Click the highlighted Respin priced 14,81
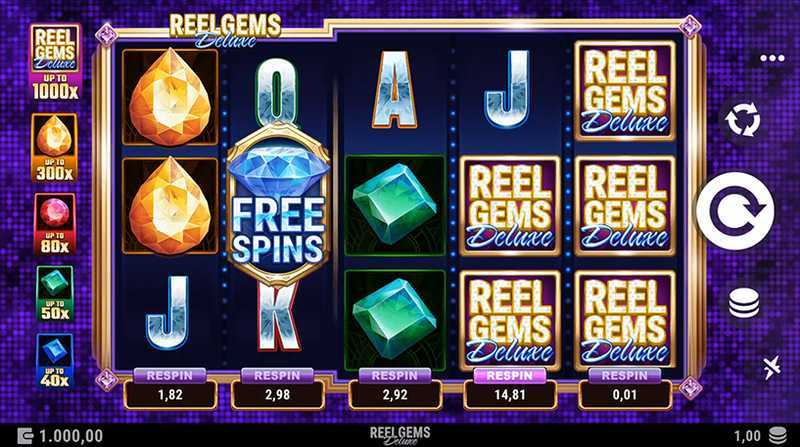This screenshot has height=447, width=800. [x=510, y=388]
